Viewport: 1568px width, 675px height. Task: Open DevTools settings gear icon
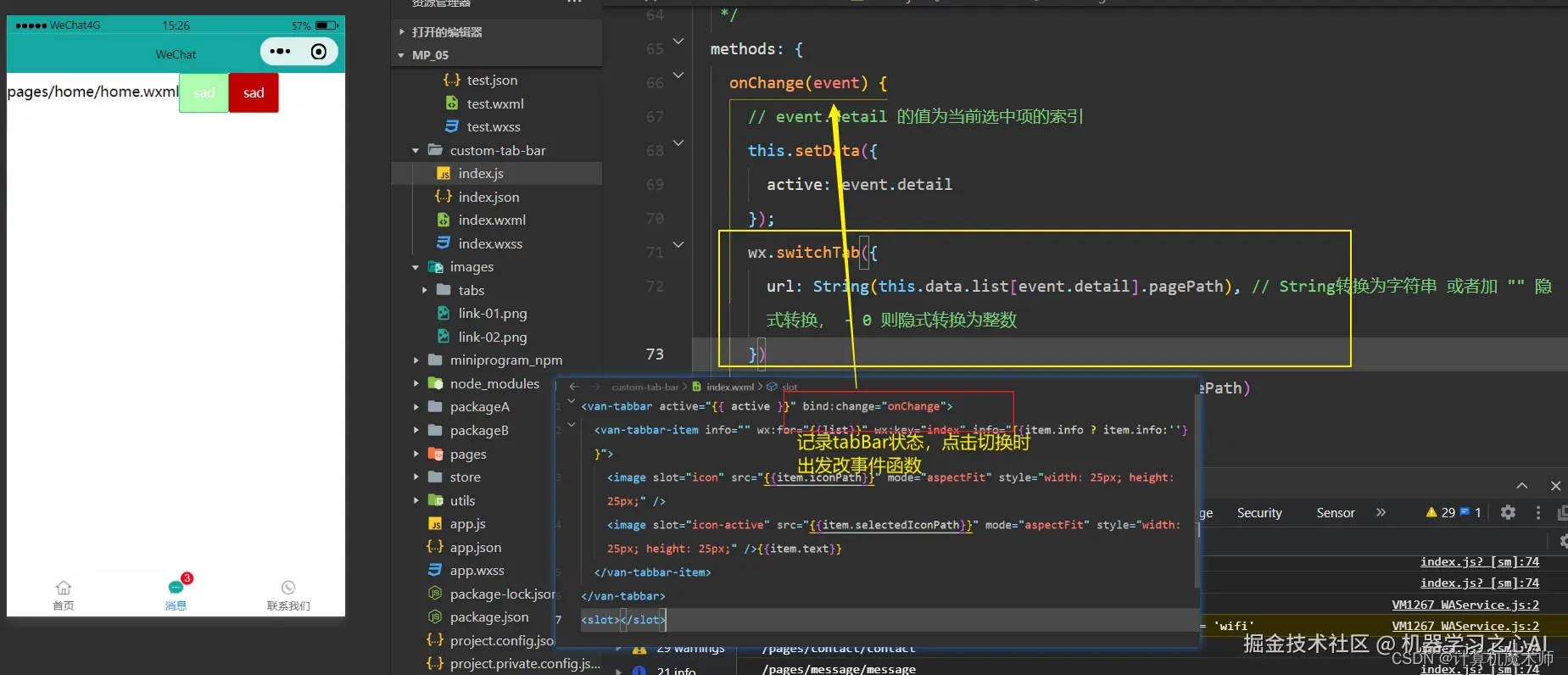pyautogui.click(x=1508, y=512)
